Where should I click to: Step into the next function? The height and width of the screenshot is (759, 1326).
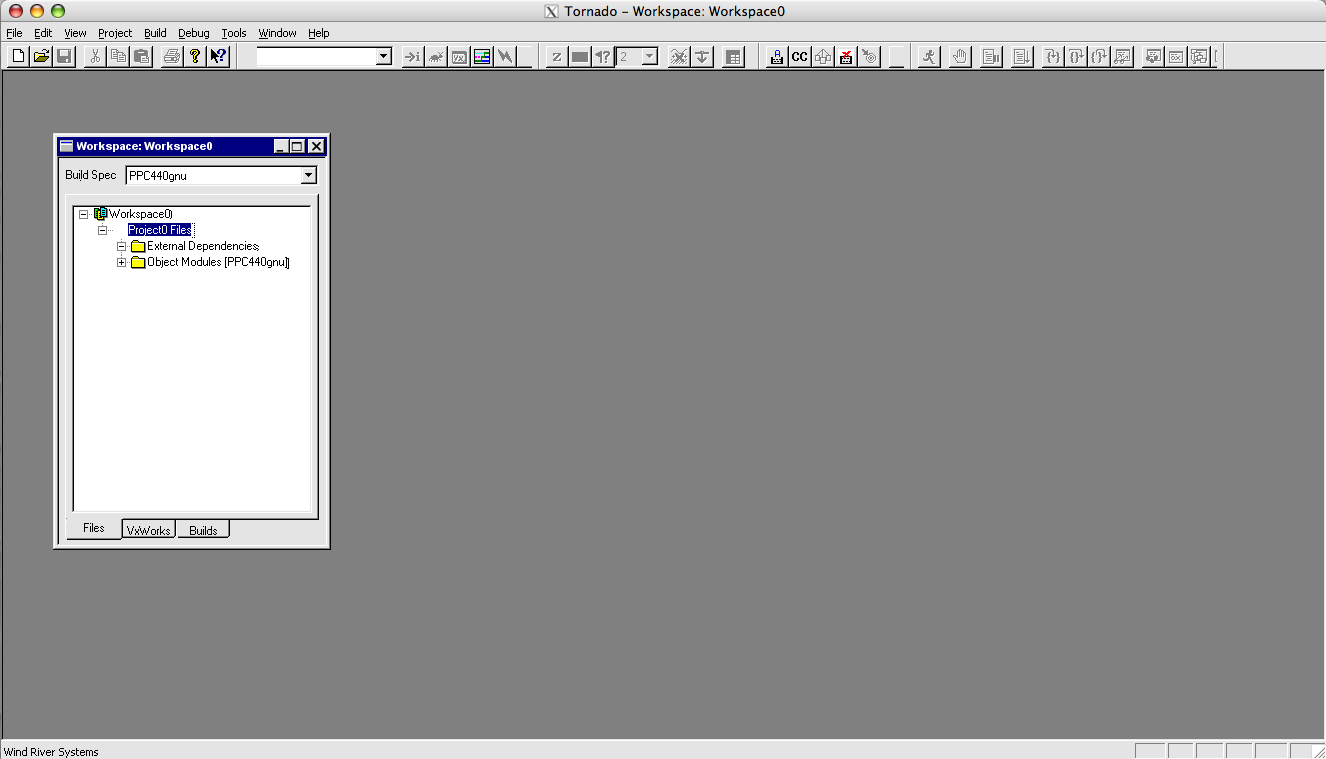click(x=1052, y=56)
